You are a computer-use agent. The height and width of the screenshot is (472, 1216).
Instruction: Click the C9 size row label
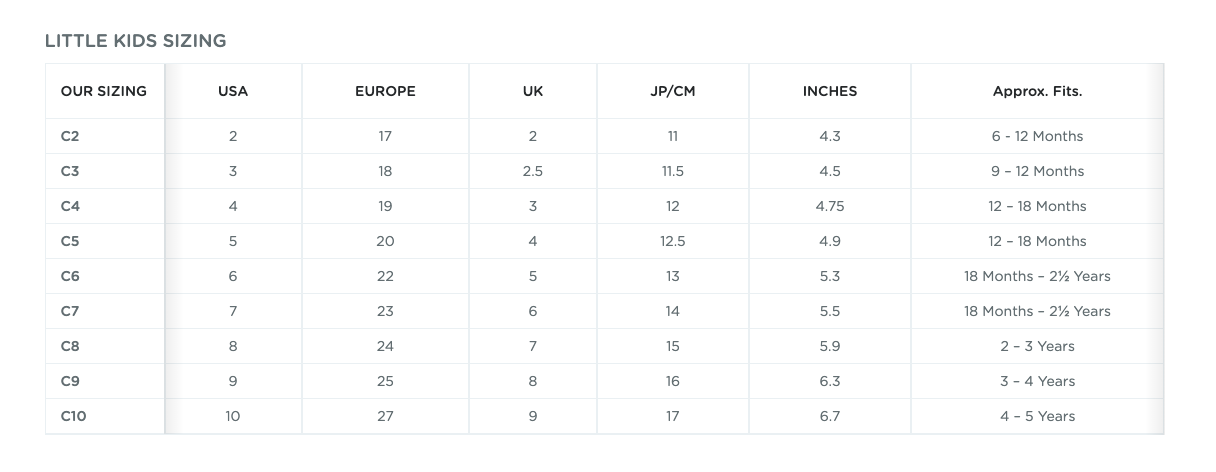tap(70, 381)
